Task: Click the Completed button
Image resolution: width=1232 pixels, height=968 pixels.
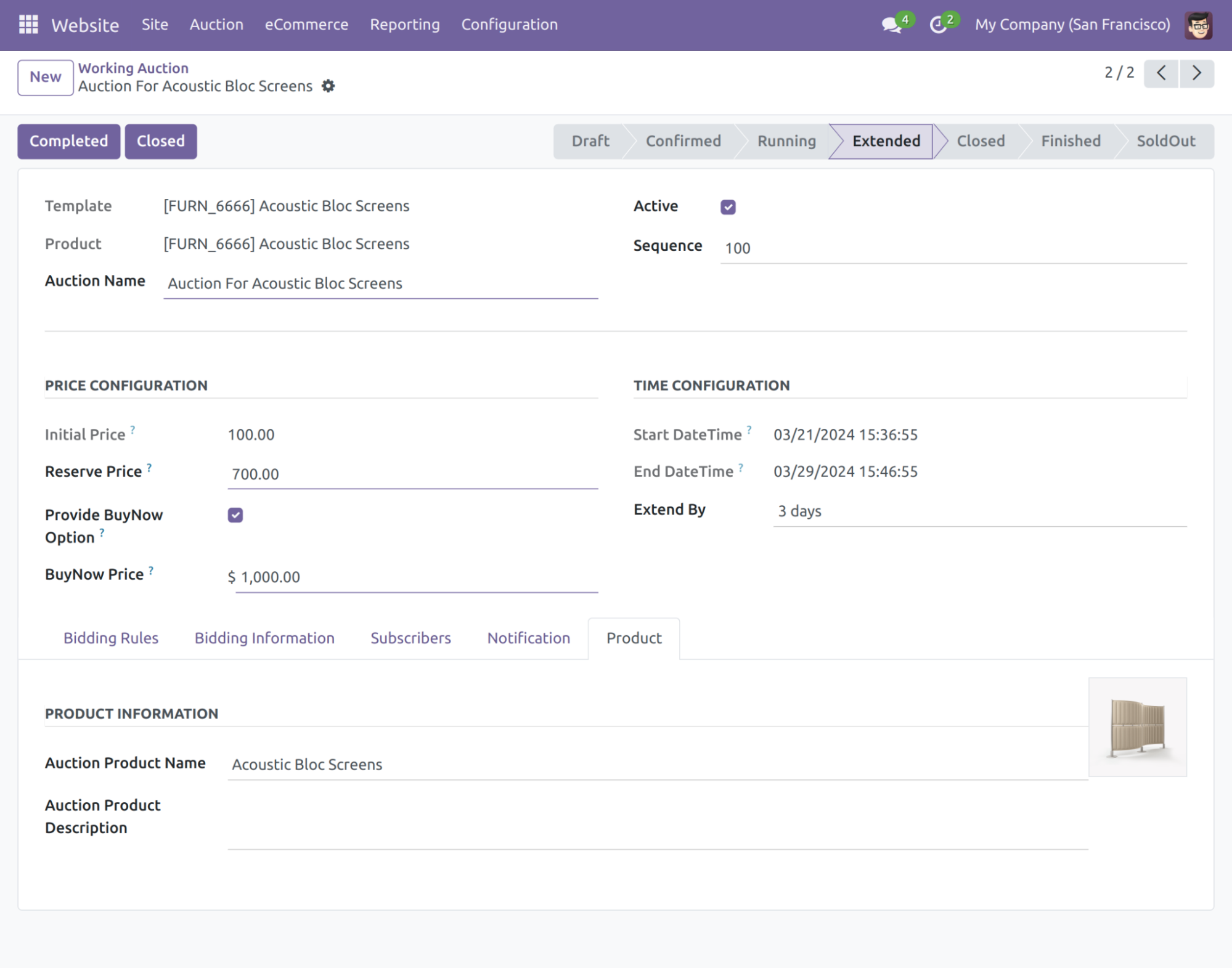Action: 69,141
